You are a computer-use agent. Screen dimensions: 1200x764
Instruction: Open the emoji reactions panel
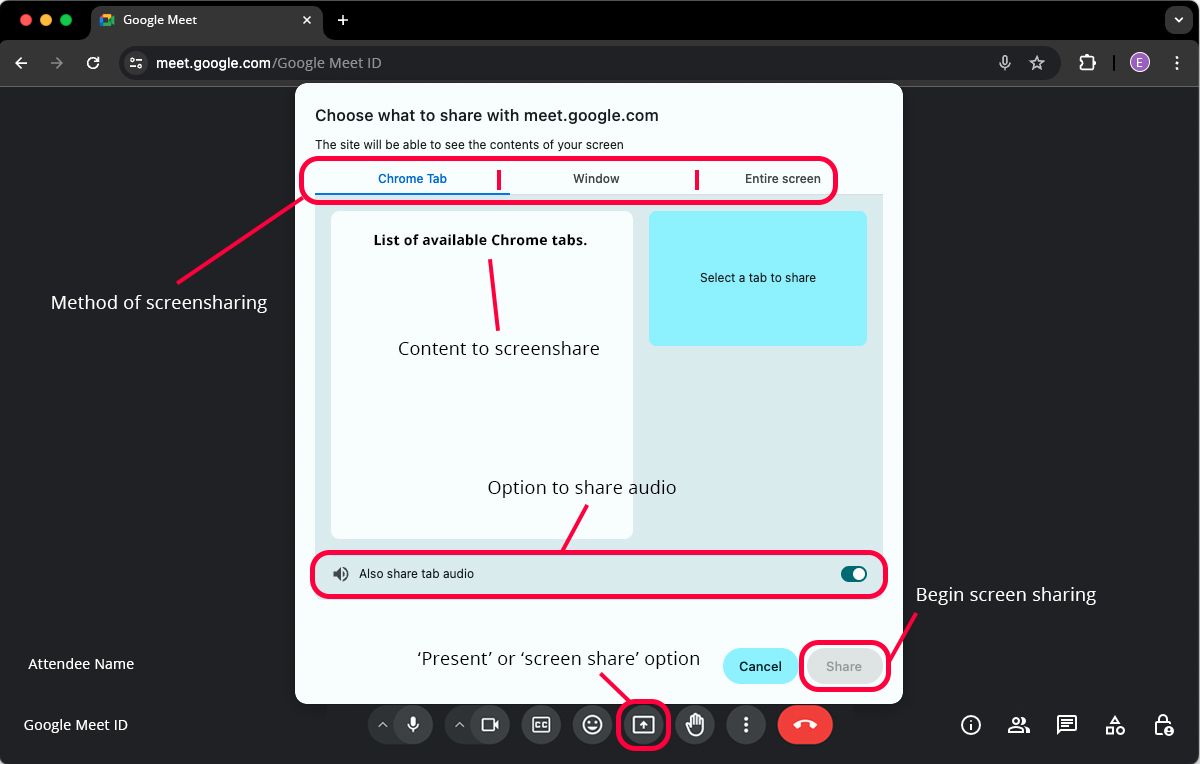pos(592,724)
